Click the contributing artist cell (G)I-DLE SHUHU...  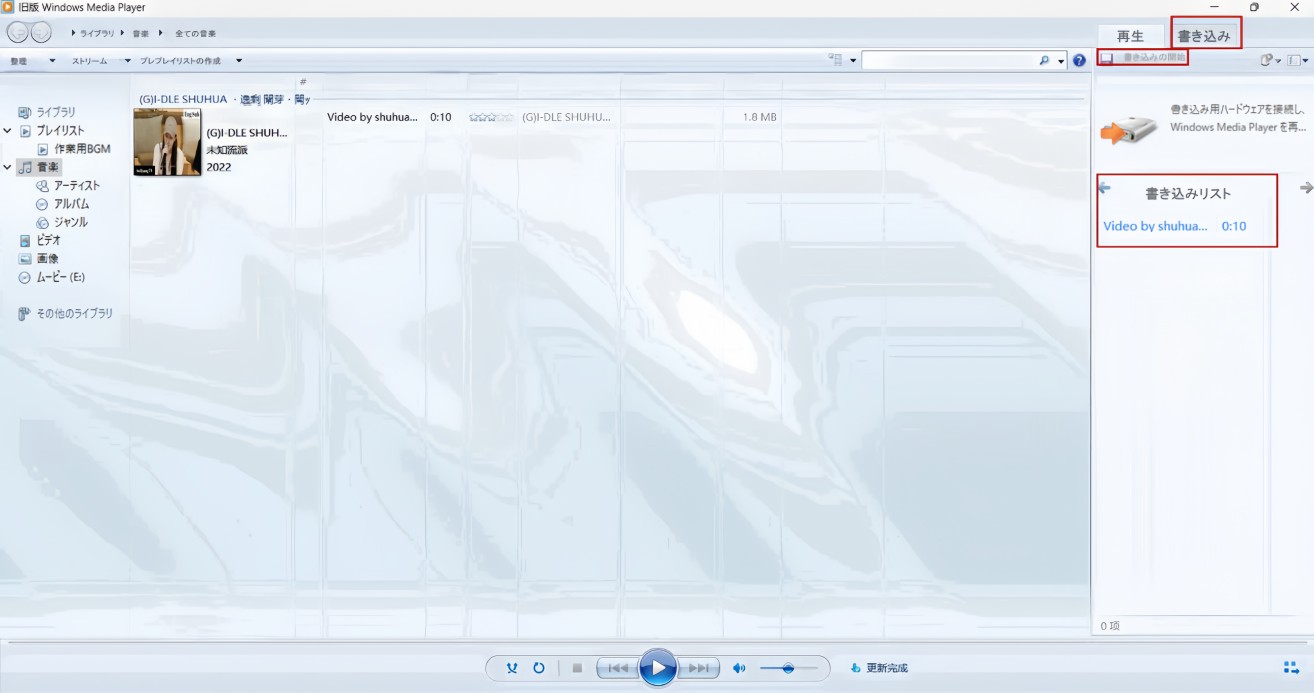tap(566, 117)
